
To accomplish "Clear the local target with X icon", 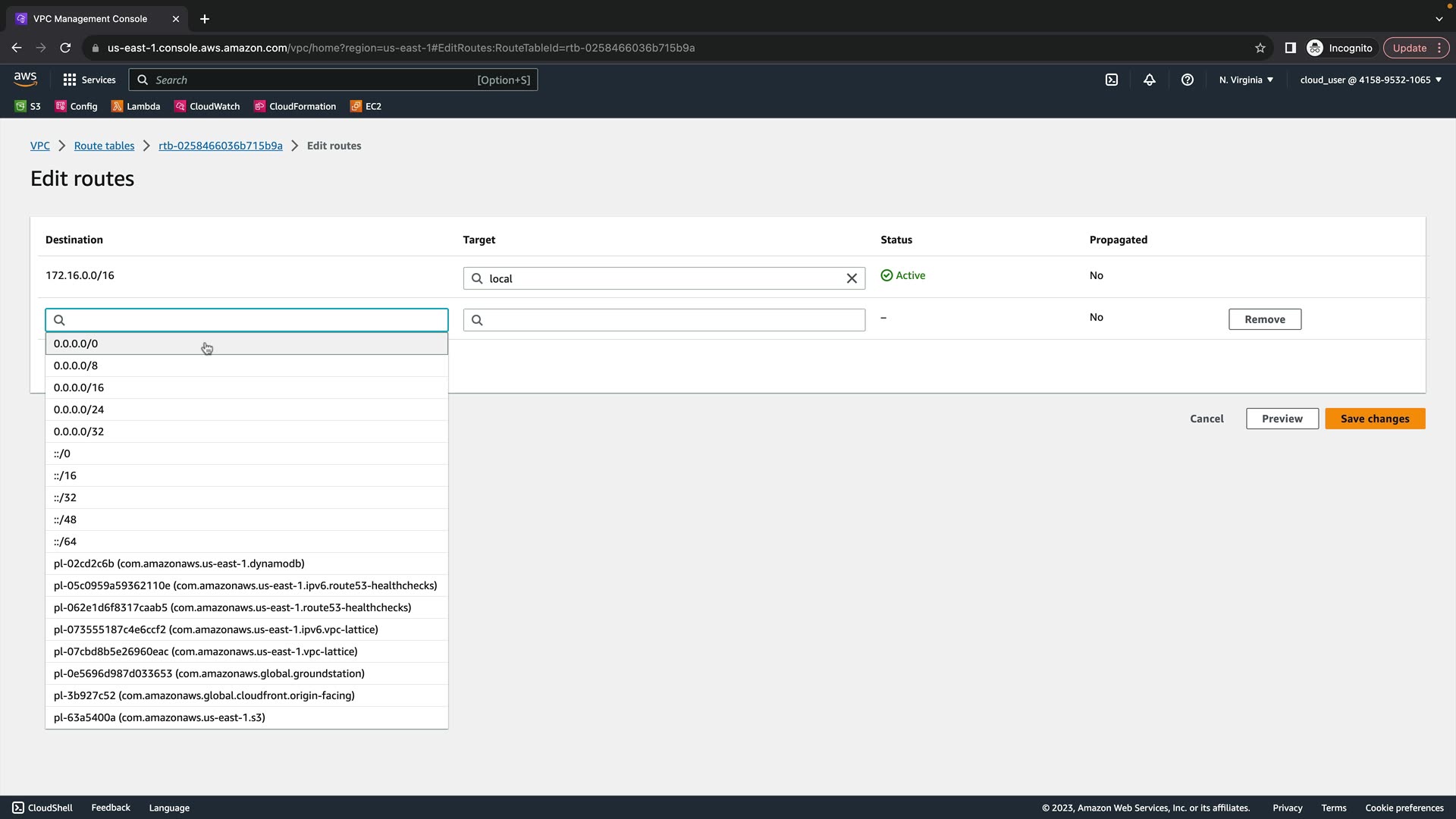I will [852, 278].
